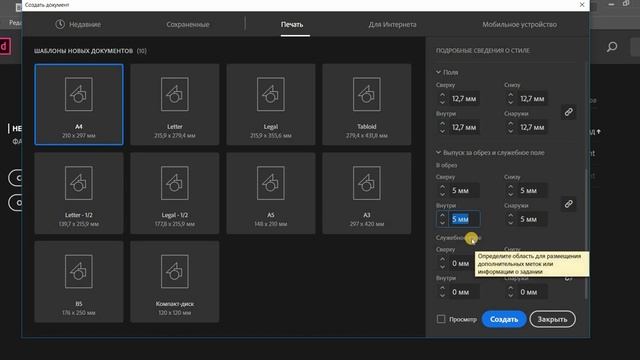Viewport: 640px width, 360px height.
Task: Select the Legal - 1/2 preset
Action: click(175, 193)
